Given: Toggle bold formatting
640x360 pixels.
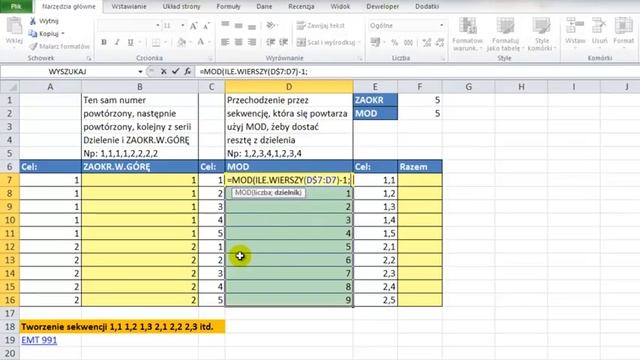Looking at the screenshot, I should (104, 42).
